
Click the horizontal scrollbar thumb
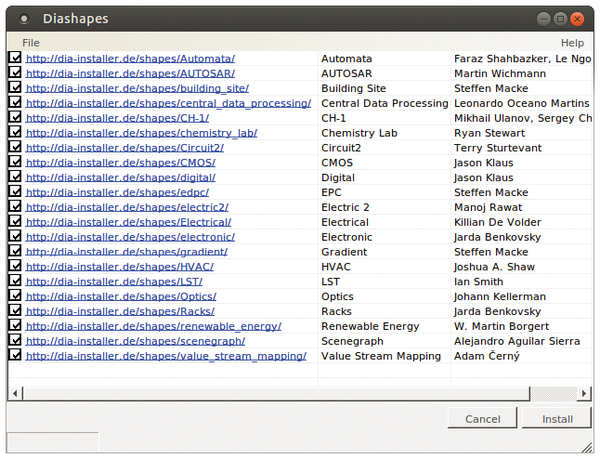[276, 393]
